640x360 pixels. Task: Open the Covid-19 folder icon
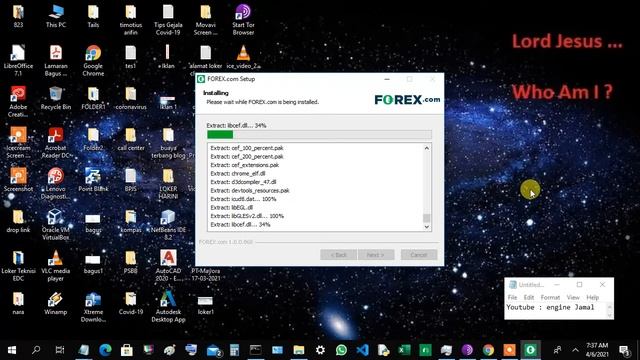131,303
